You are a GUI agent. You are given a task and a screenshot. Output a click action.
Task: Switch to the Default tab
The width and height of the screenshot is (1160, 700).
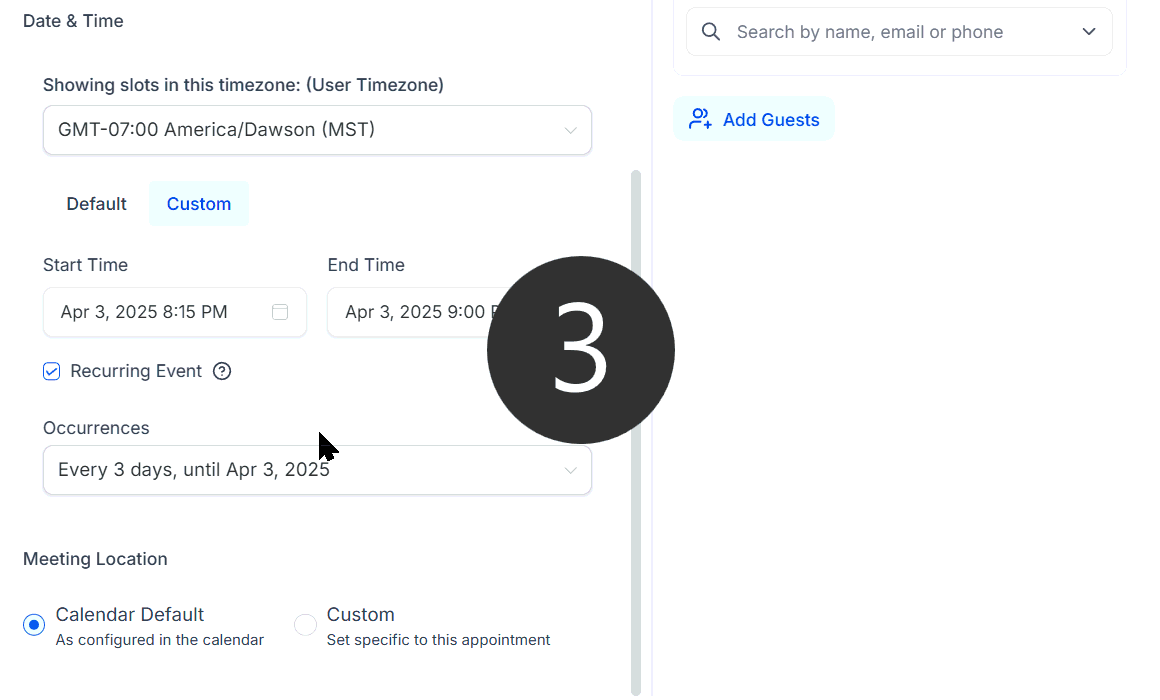pos(96,203)
